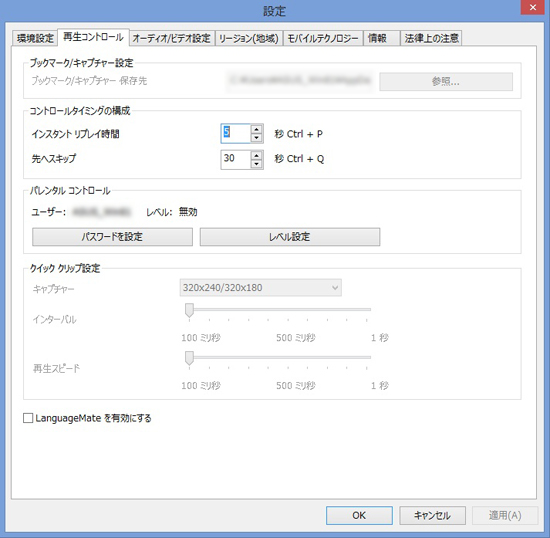Enable the LanguageMate checkbox
This screenshot has width=550, height=538.
point(28,418)
